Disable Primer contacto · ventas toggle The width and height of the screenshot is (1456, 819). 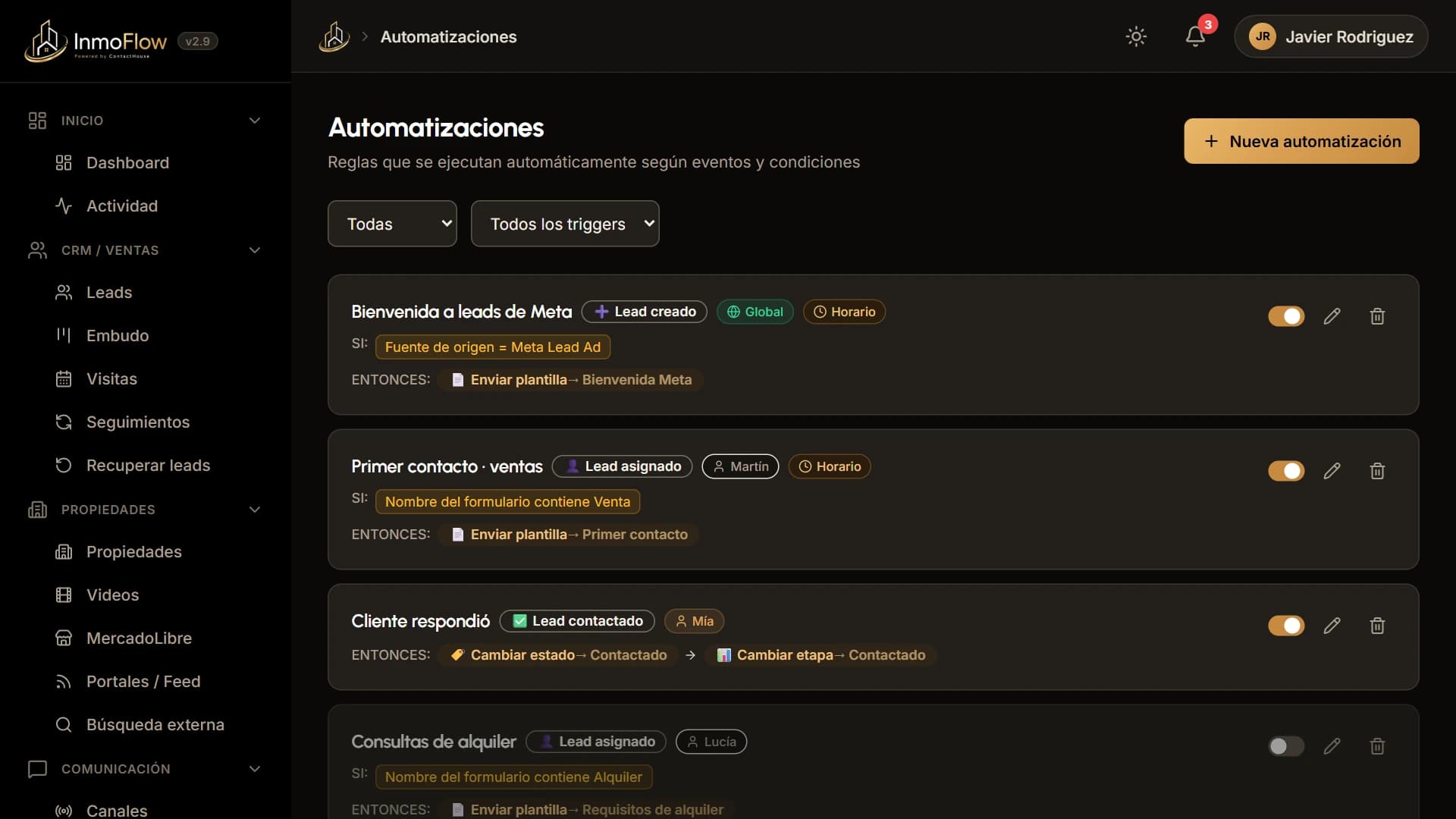click(x=1286, y=471)
